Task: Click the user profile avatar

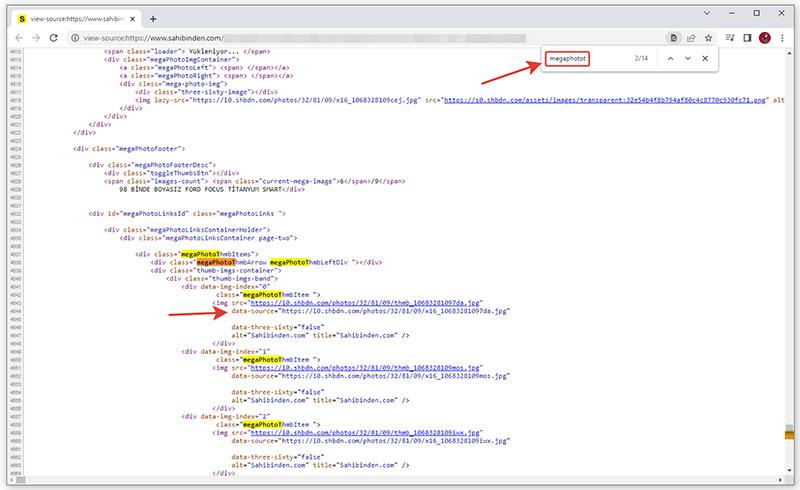Action: coord(765,38)
